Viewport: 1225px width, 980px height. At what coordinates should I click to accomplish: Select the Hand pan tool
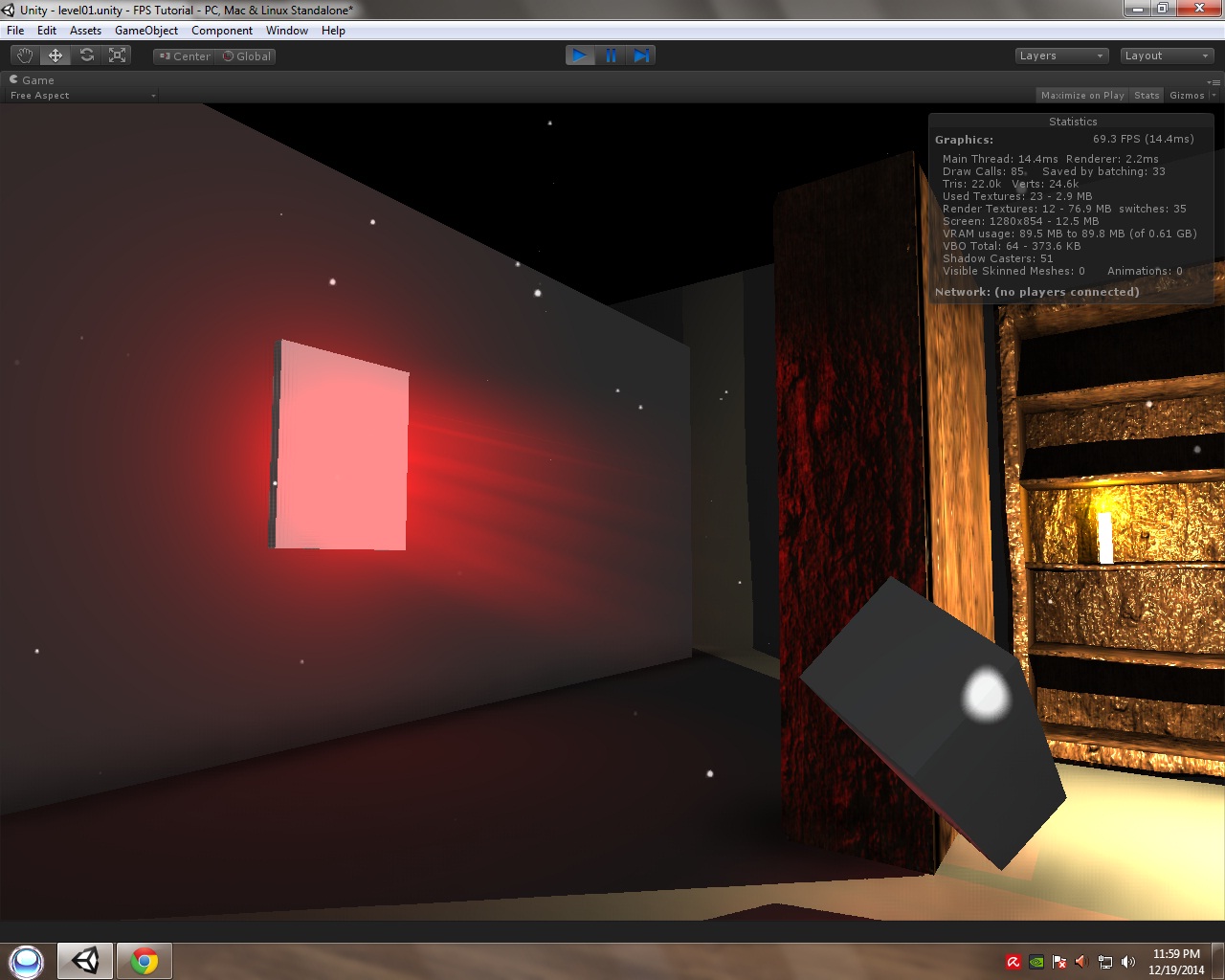24,55
